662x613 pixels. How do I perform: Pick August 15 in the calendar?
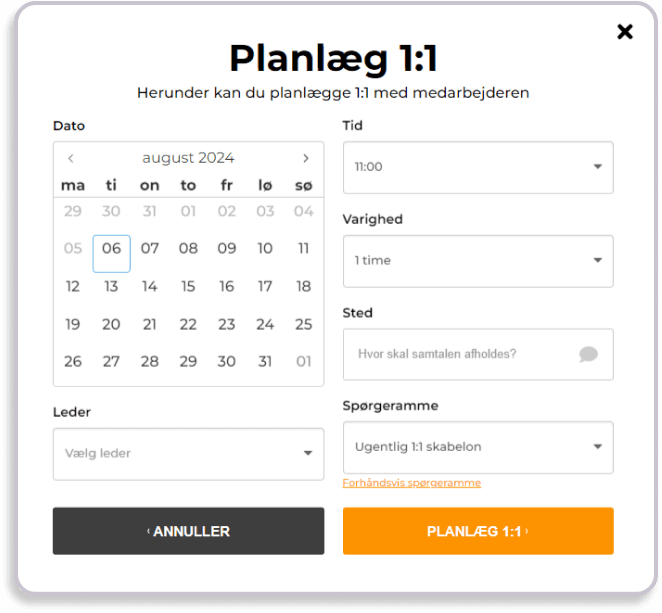coord(188,287)
